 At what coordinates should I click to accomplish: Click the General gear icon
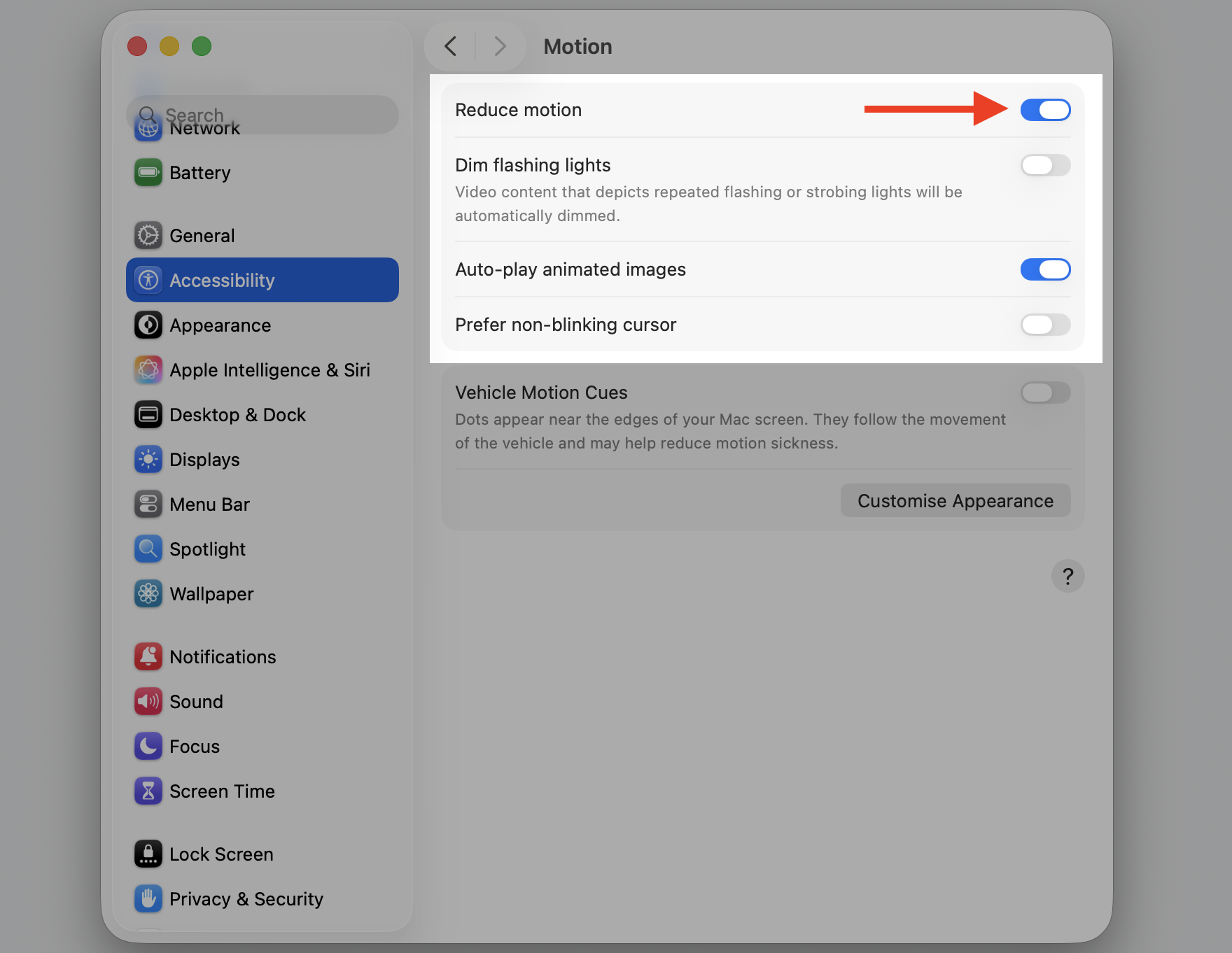pyautogui.click(x=148, y=235)
